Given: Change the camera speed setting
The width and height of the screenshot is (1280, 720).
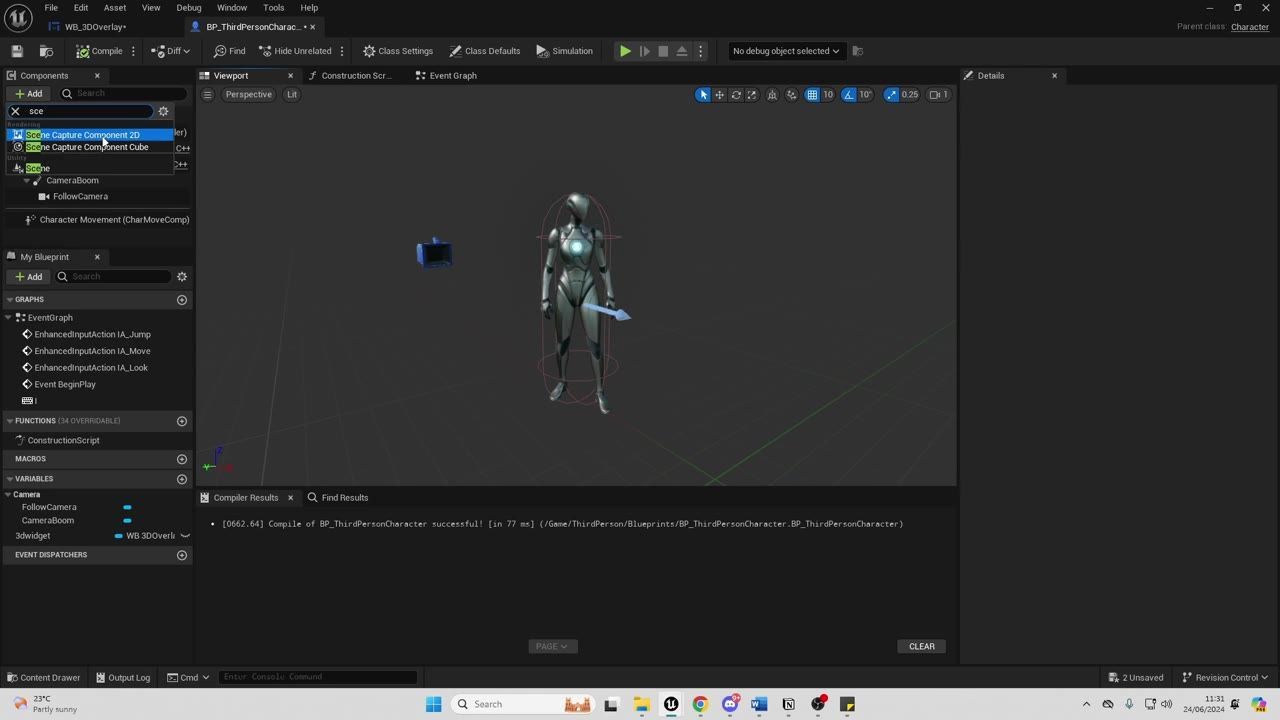Looking at the screenshot, I should coord(938,95).
